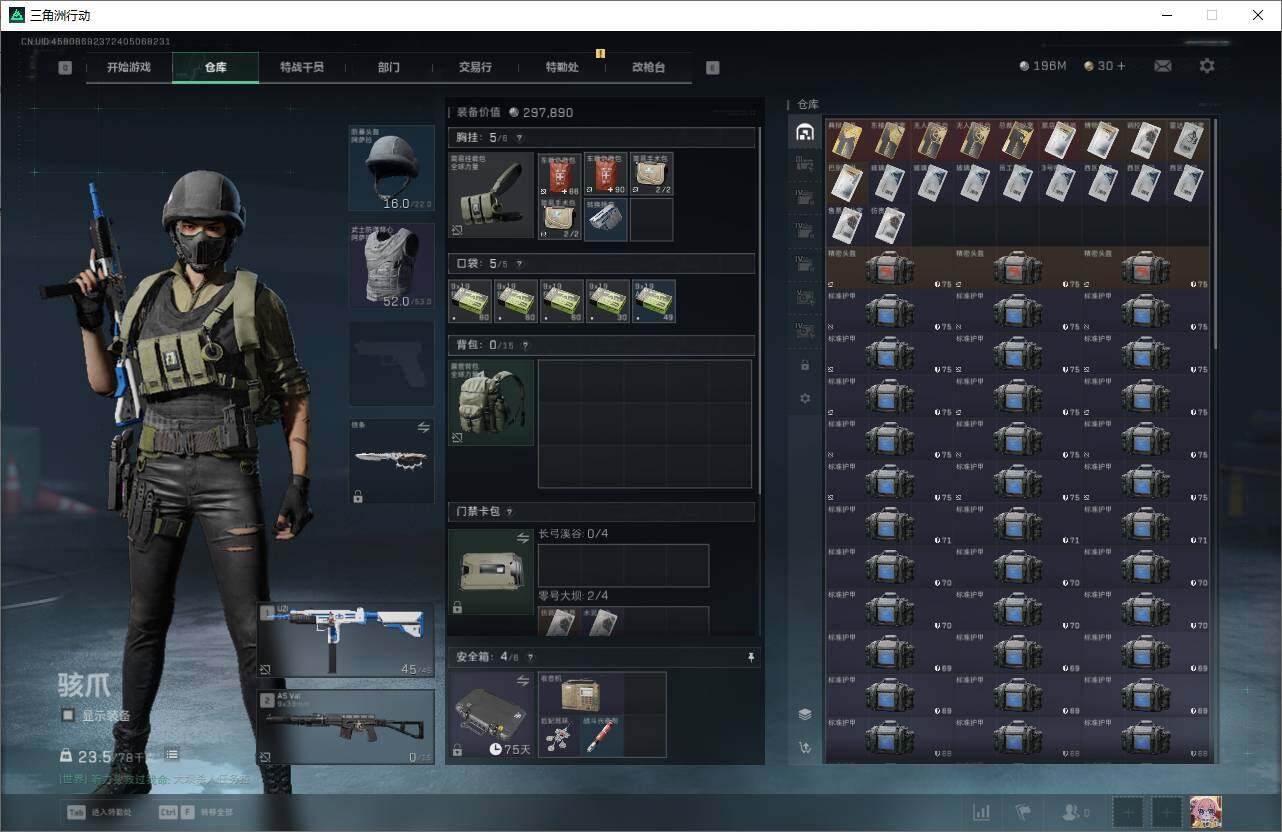This screenshot has height=832, width=1282.
Task: Click the help icon beside 安全箱
Action: pyautogui.click(x=531, y=657)
